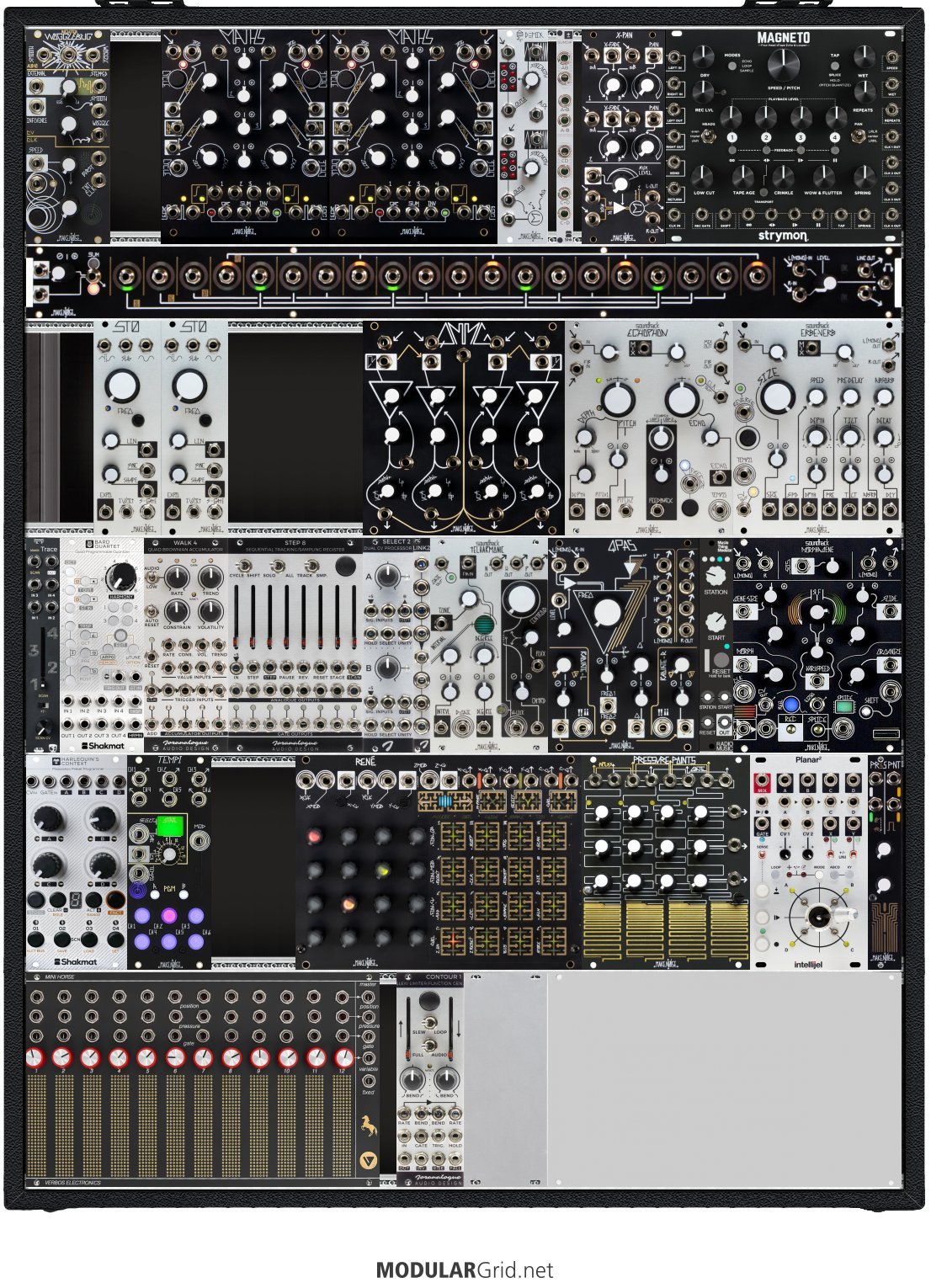Screen dimensions: 931x1288
Task: Turn on Magneto playback head 4 button
Action: pos(835,137)
